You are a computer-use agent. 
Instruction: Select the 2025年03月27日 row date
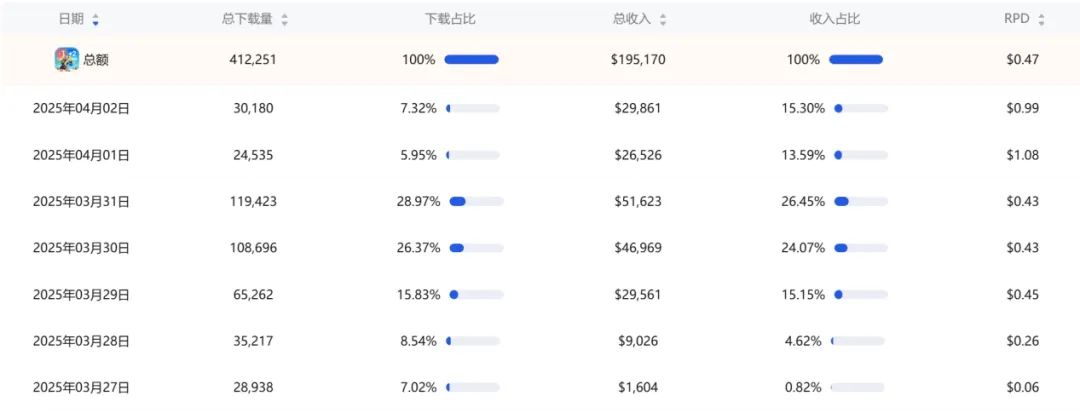[x=81, y=388]
